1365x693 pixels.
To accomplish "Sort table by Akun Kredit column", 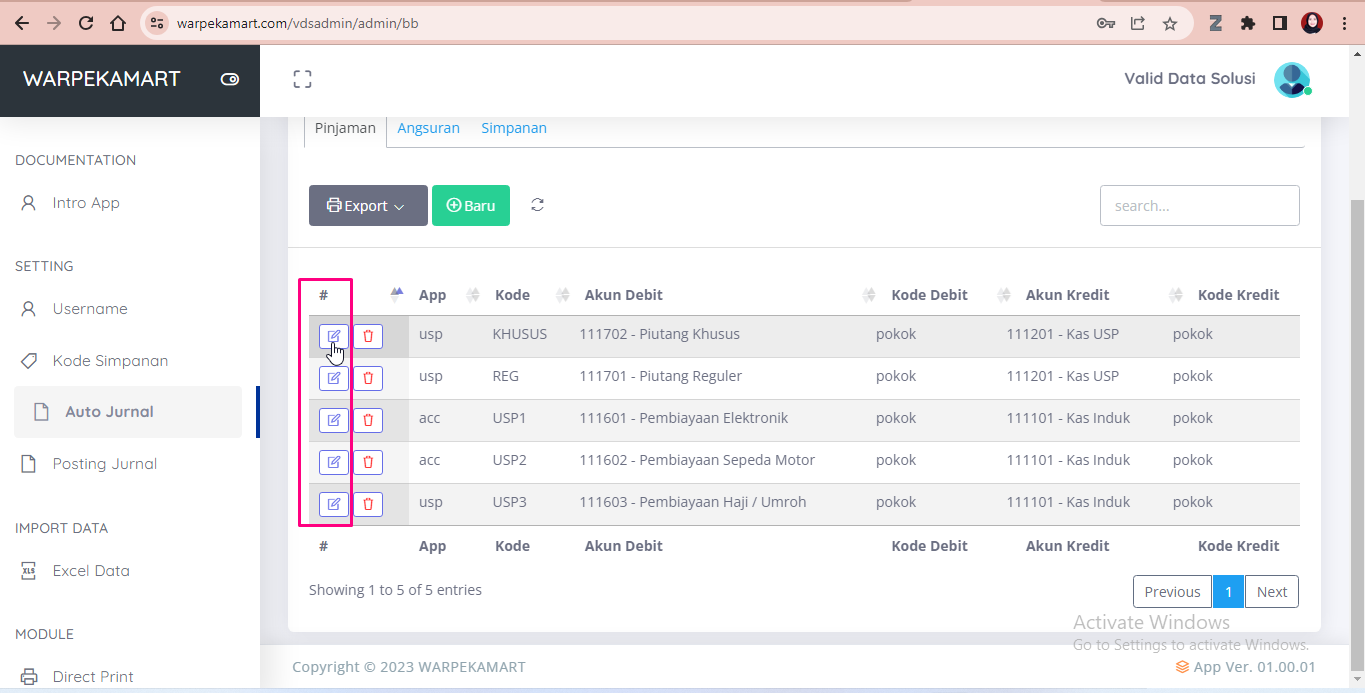I will pos(1101,295).
